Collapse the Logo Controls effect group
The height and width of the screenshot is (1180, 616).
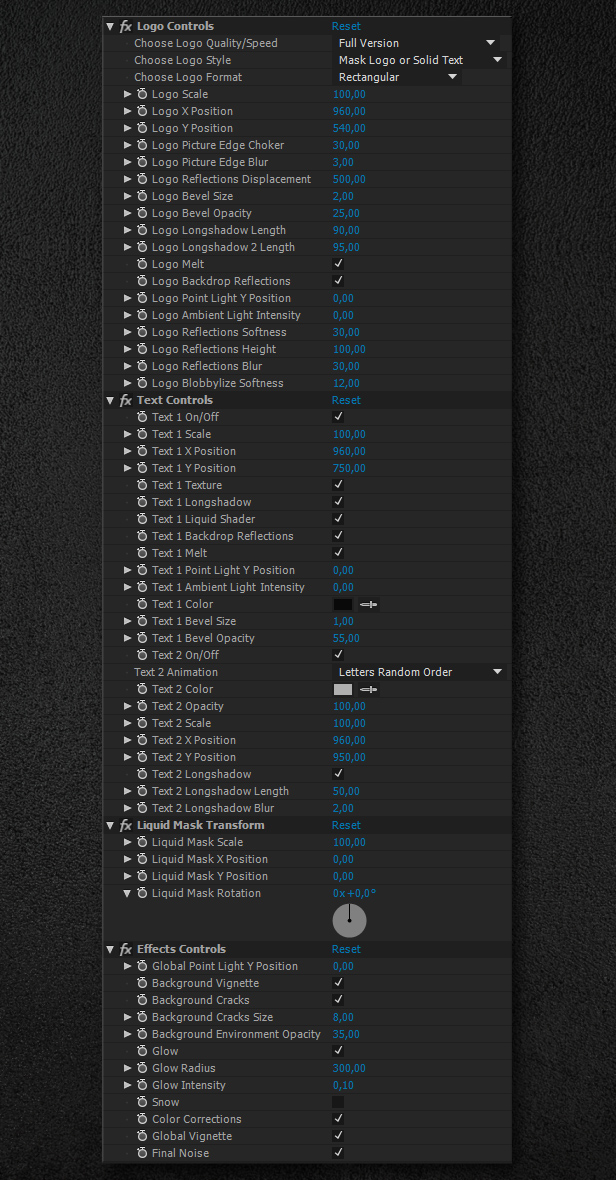pos(110,26)
